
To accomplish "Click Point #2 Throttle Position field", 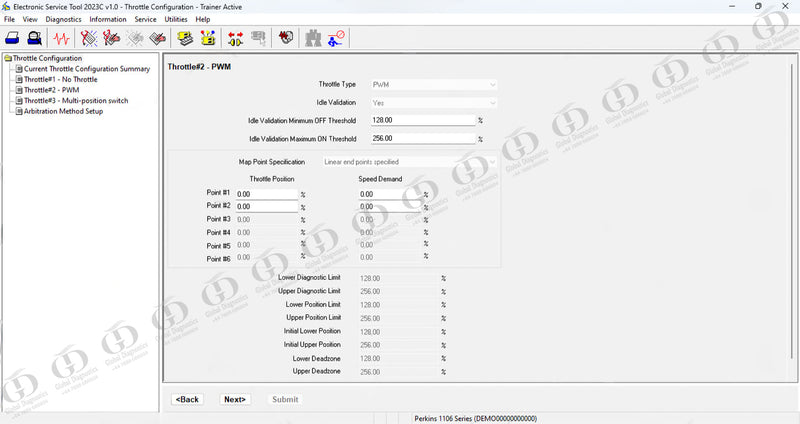I will point(267,207).
